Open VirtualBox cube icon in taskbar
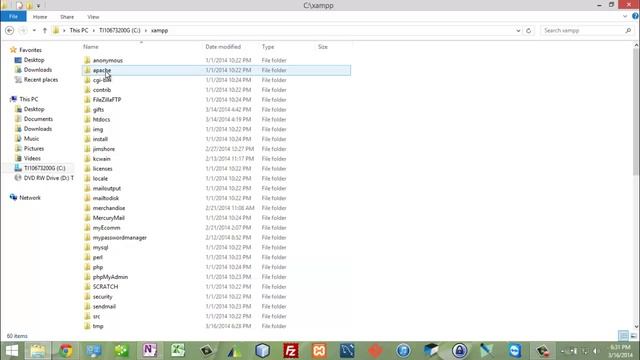 262,351
